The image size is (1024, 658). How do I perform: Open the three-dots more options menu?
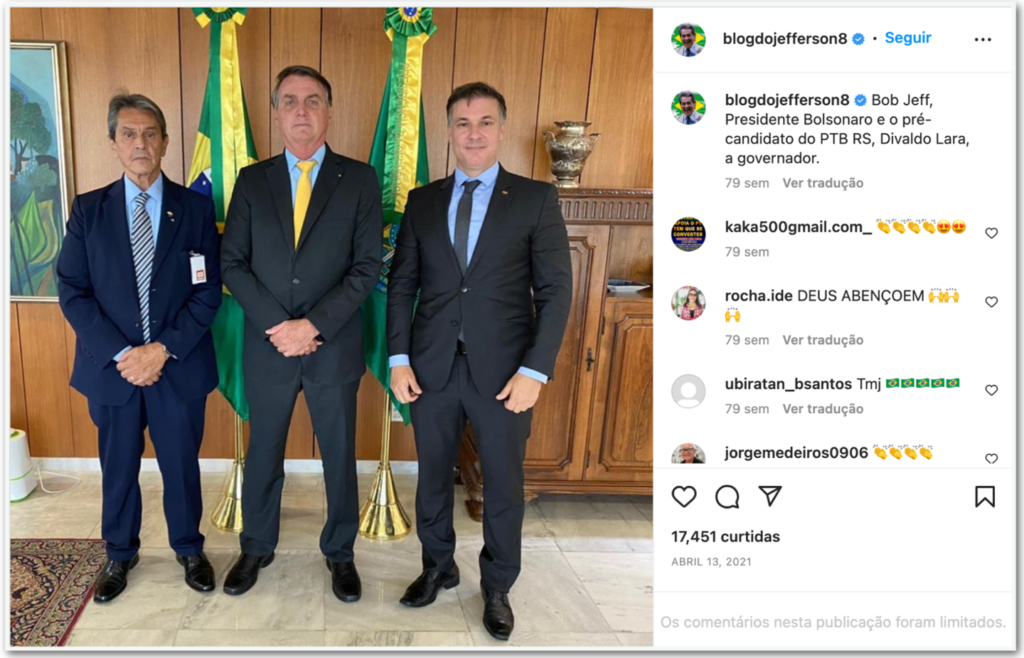tap(982, 40)
